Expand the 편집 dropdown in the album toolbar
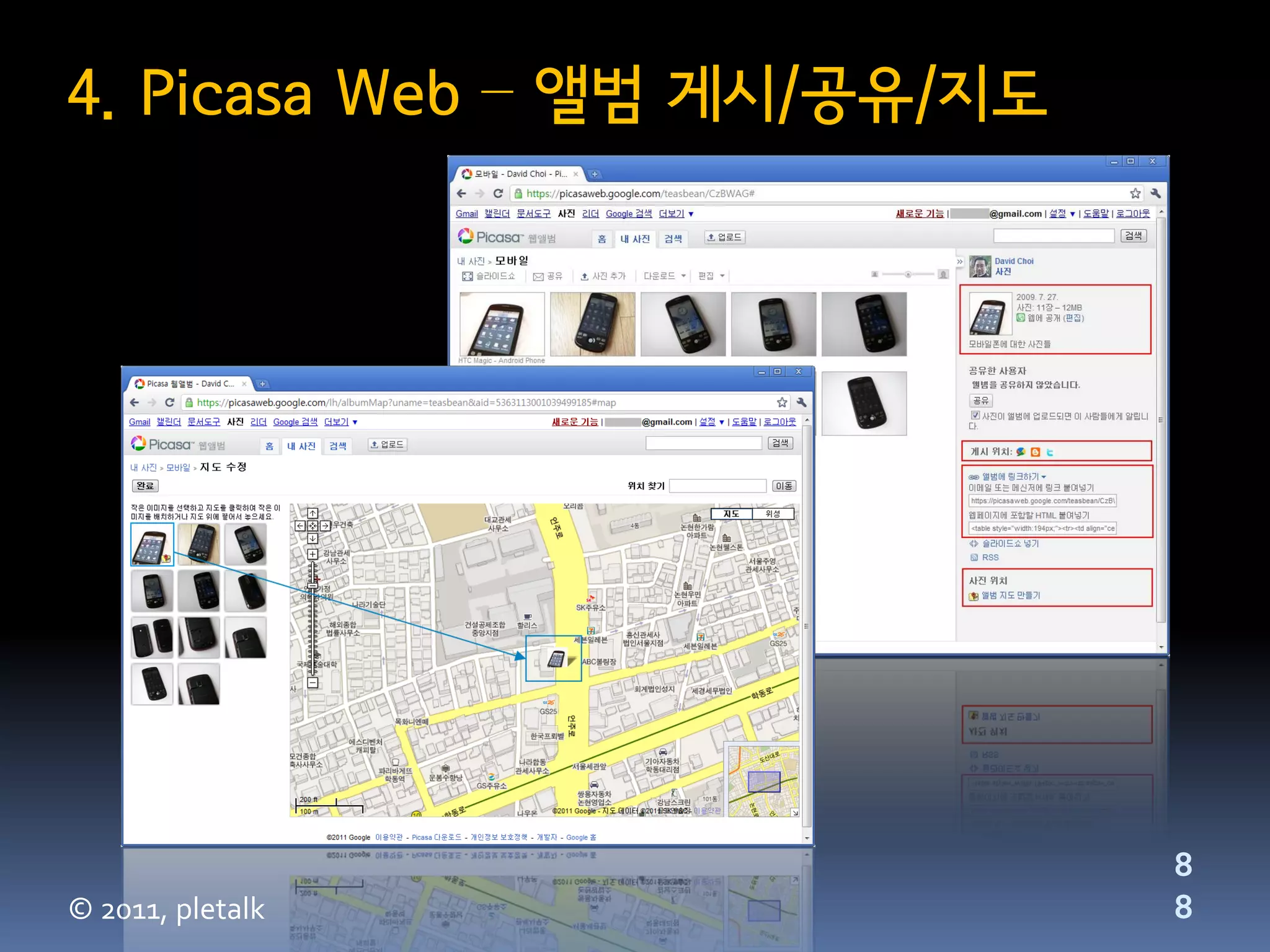 pos(711,276)
